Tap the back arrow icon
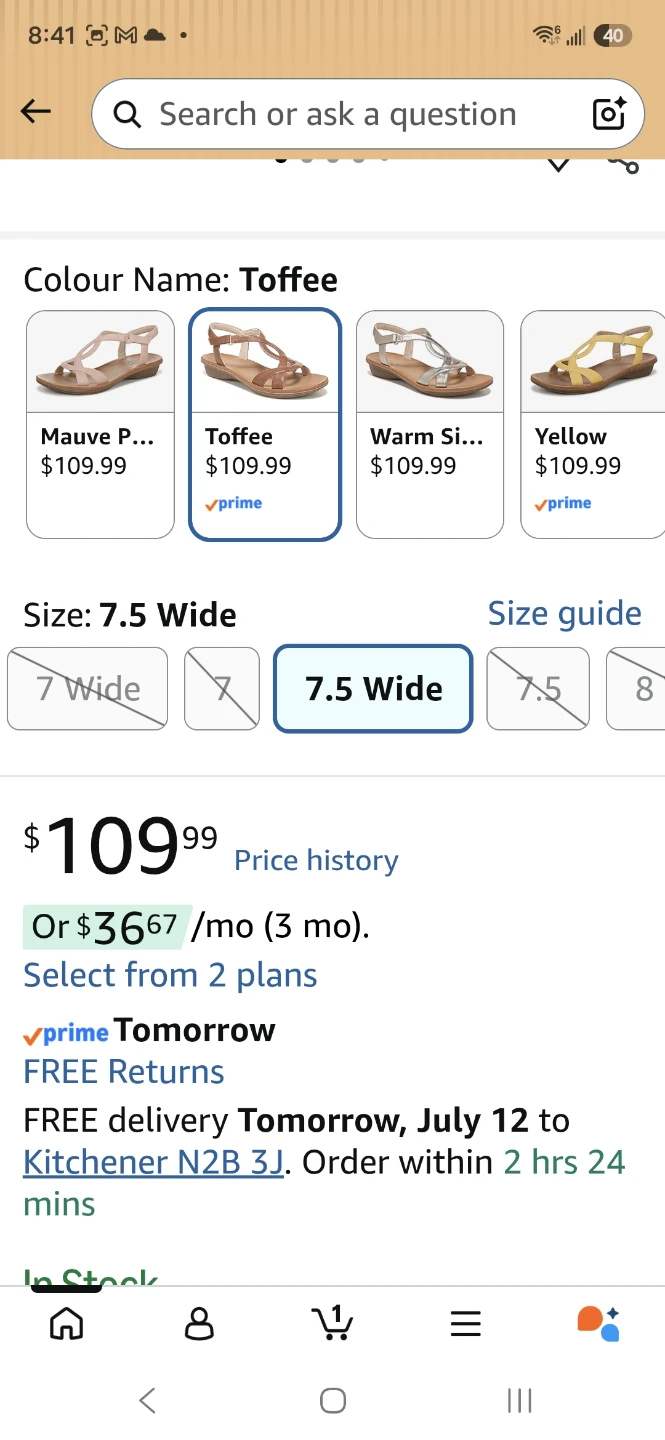 click(36, 112)
